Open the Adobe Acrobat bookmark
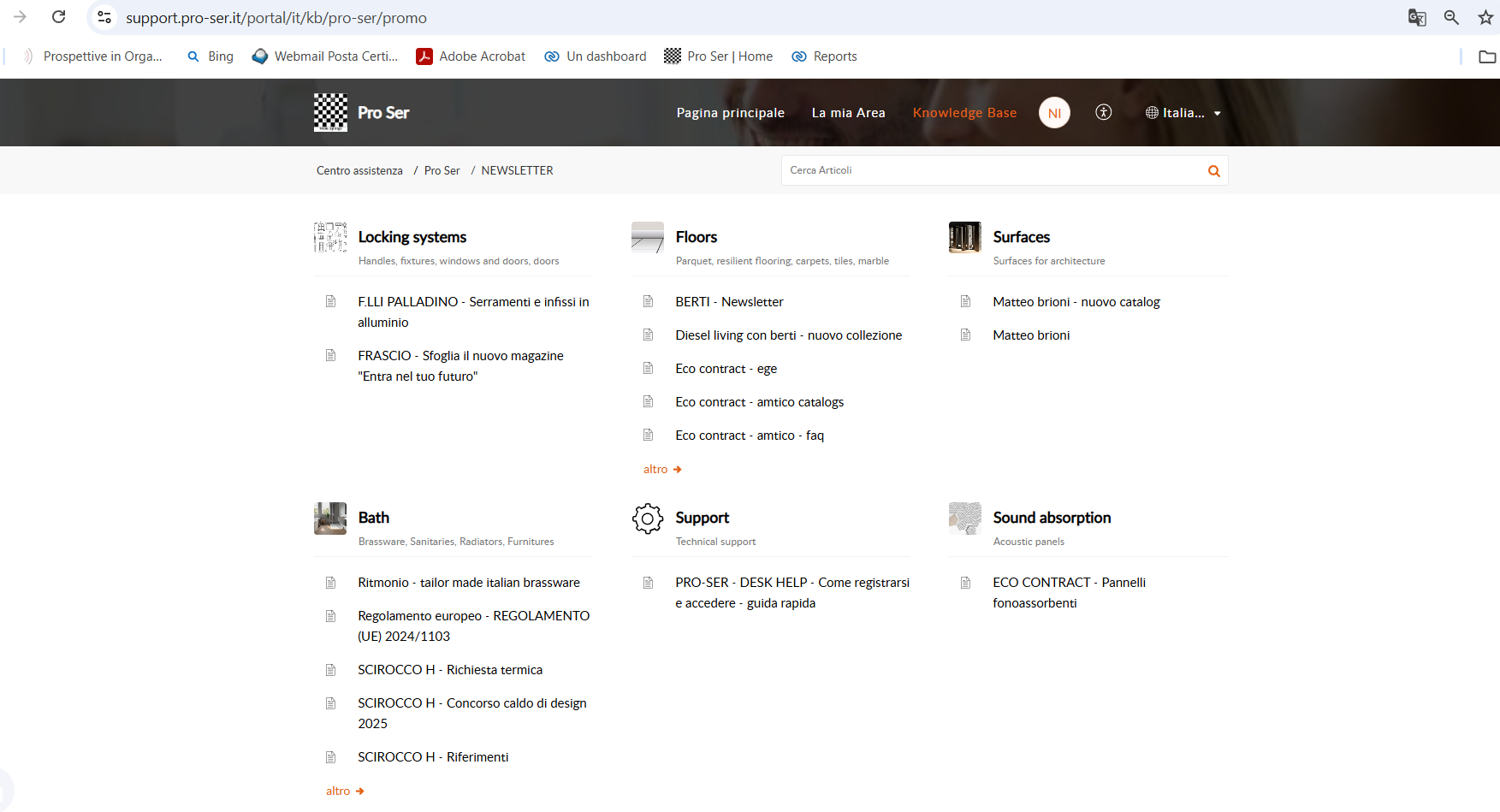The image size is (1500, 812). 471,56
